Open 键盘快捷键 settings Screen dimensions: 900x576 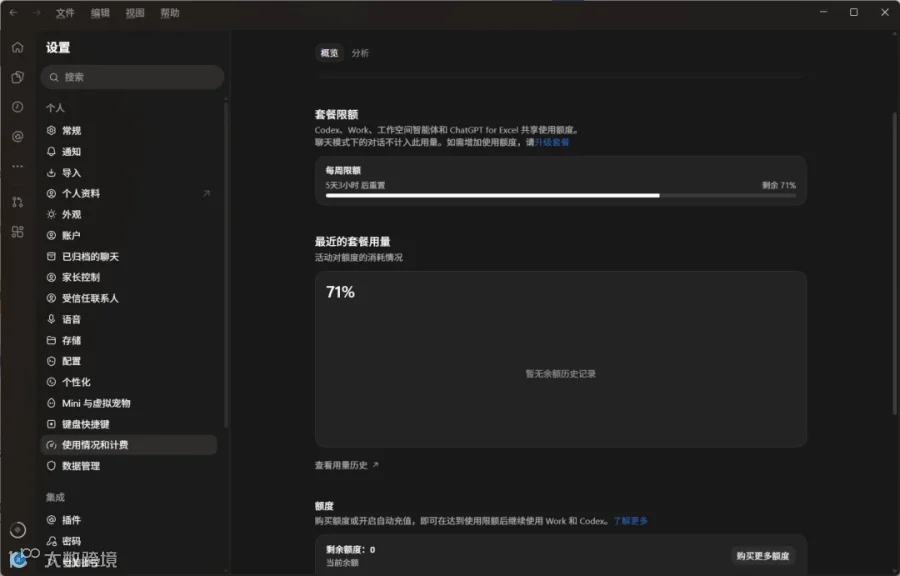point(129,424)
